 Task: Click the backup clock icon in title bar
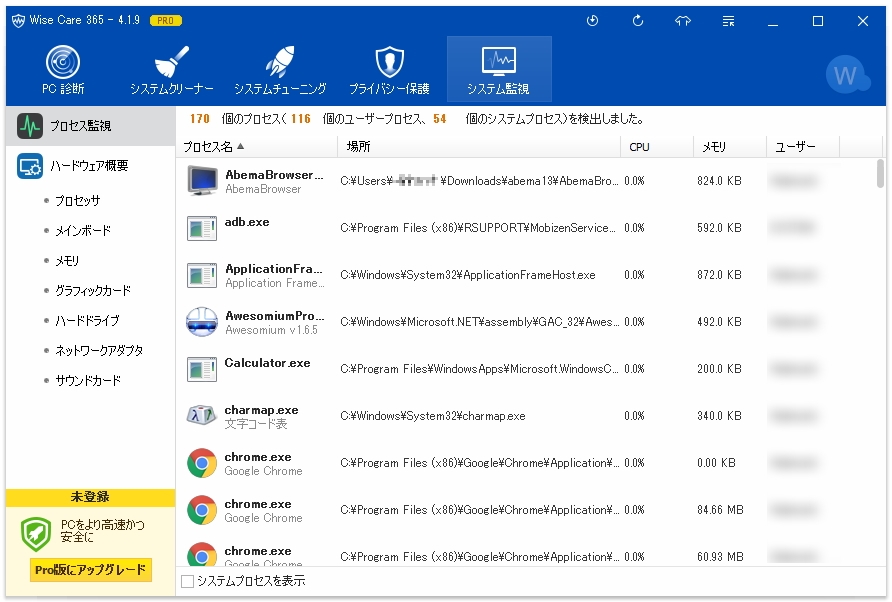tap(592, 21)
